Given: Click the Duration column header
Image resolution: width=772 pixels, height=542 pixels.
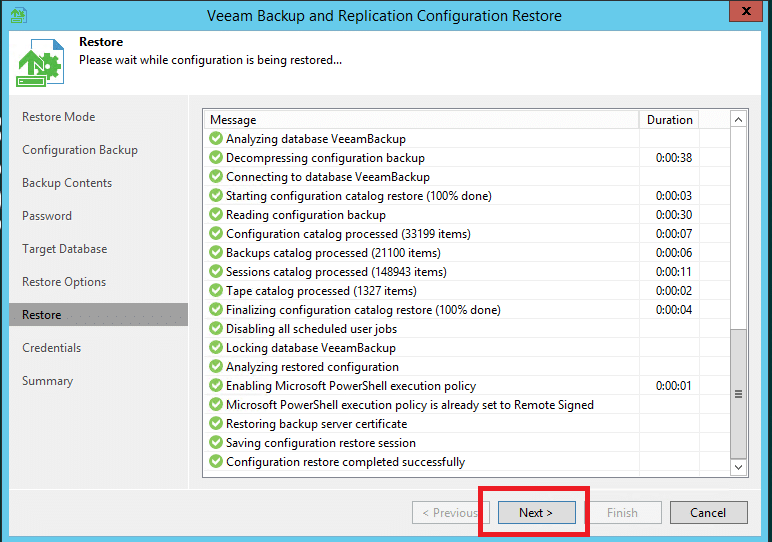Looking at the screenshot, I should (x=669, y=120).
